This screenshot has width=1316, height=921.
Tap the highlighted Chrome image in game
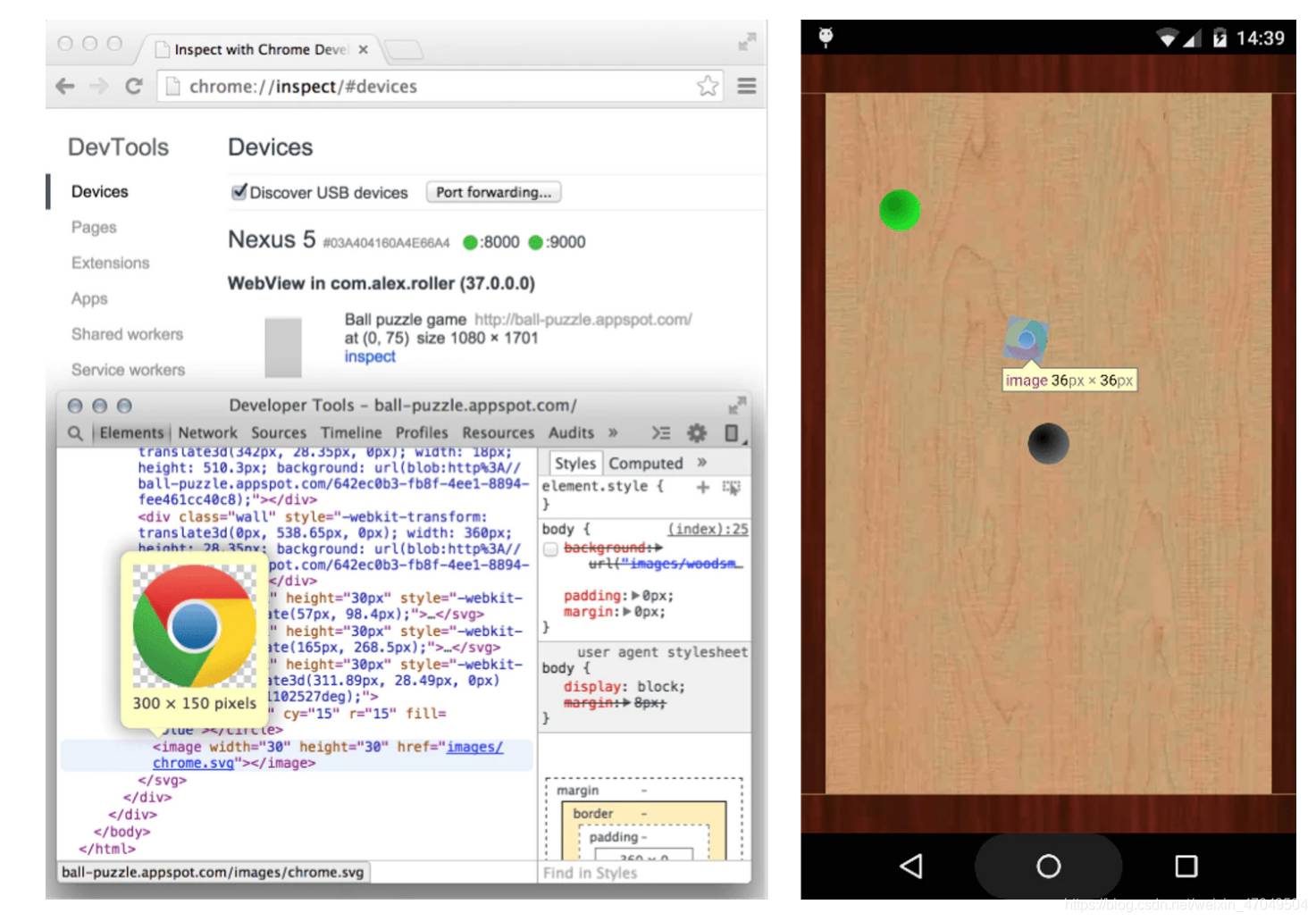(1026, 339)
